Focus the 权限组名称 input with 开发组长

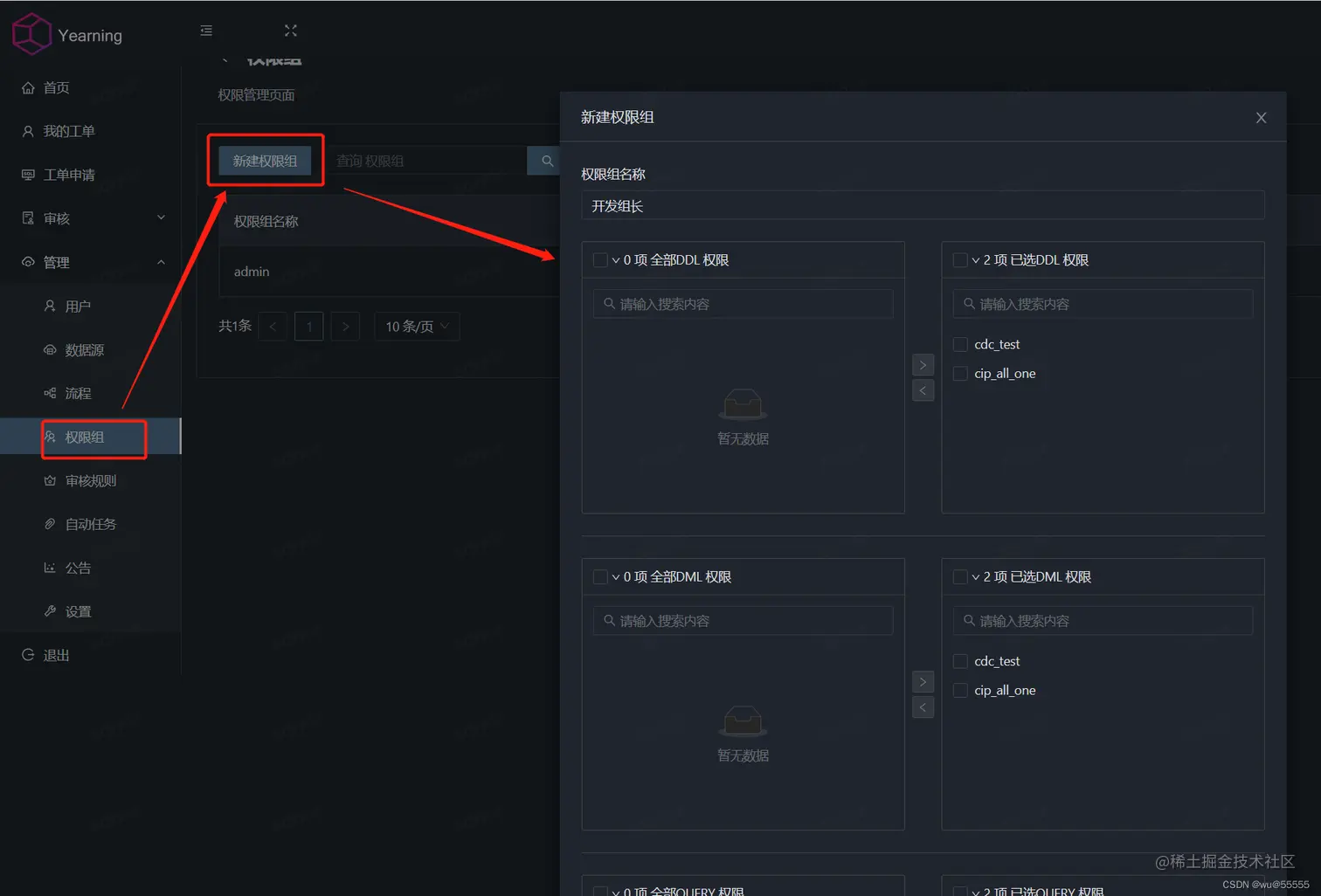pos(923,206)
